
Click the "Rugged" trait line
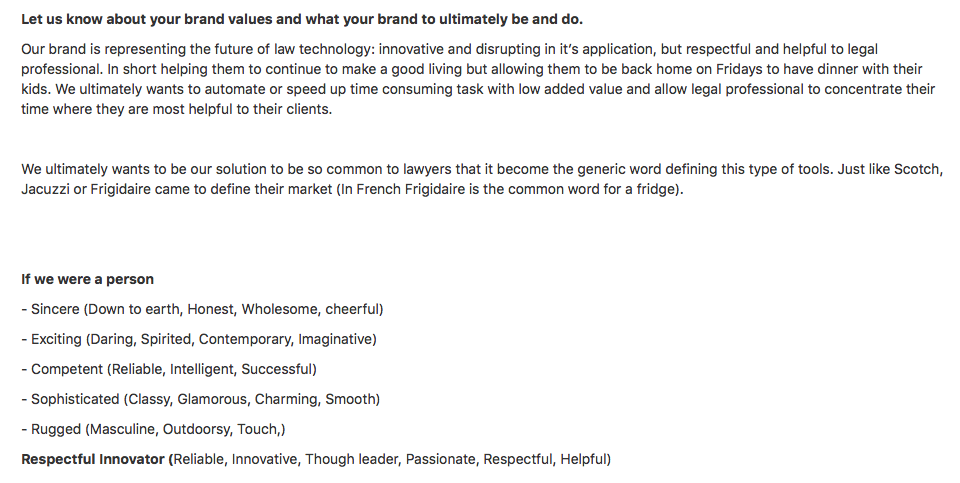point(153,429)
